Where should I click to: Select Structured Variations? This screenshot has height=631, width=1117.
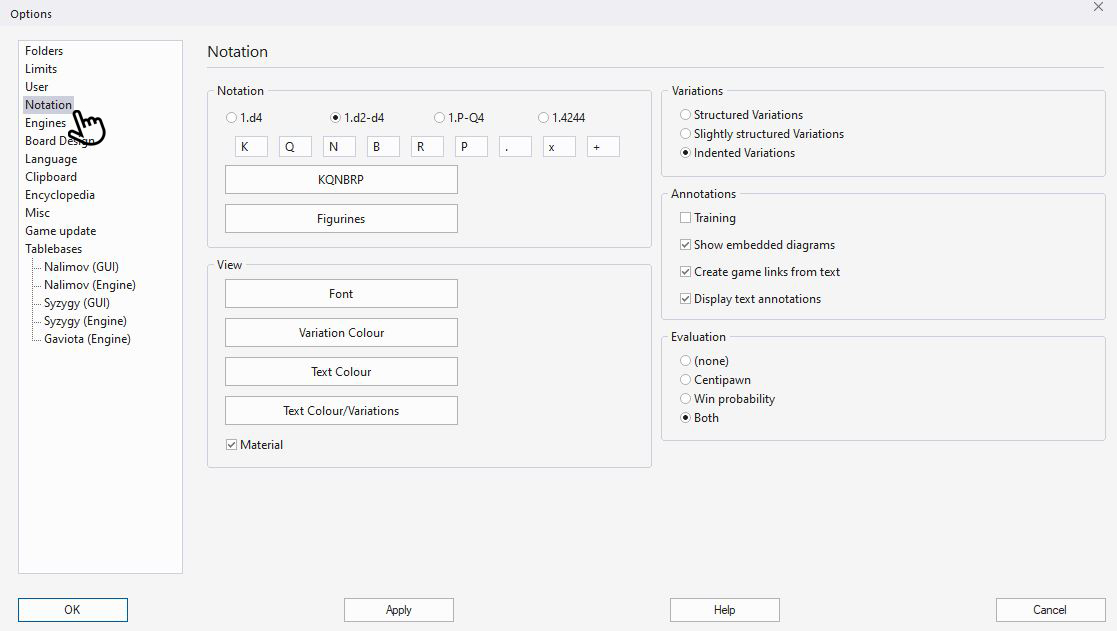[x=742, y=115]
